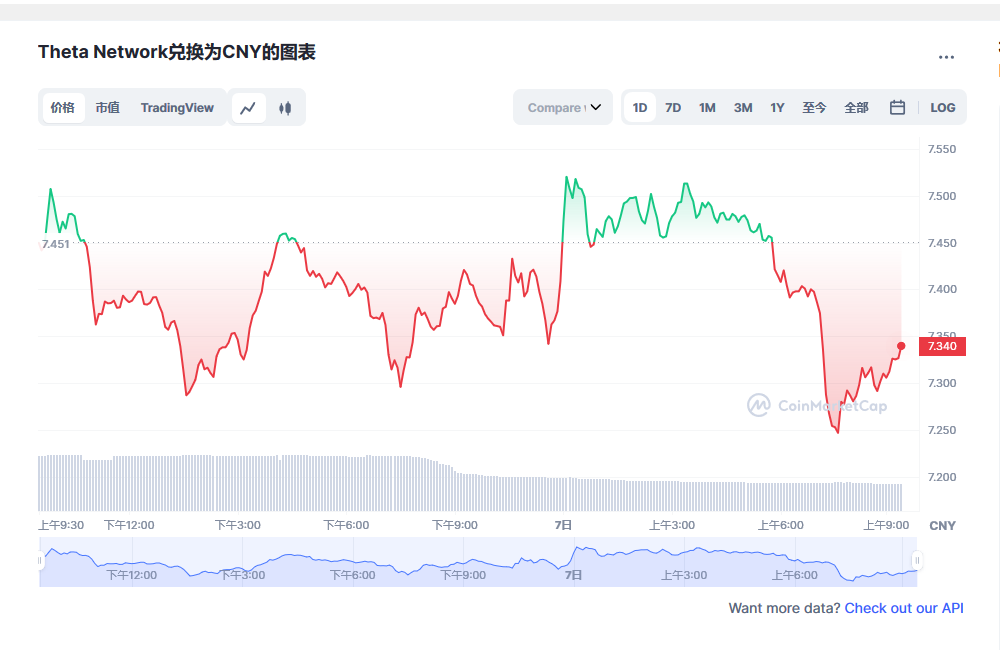Click the 上午9:30 x-axis time label
The height and width of the screenshot is (650, 1000).
(61, 525)
